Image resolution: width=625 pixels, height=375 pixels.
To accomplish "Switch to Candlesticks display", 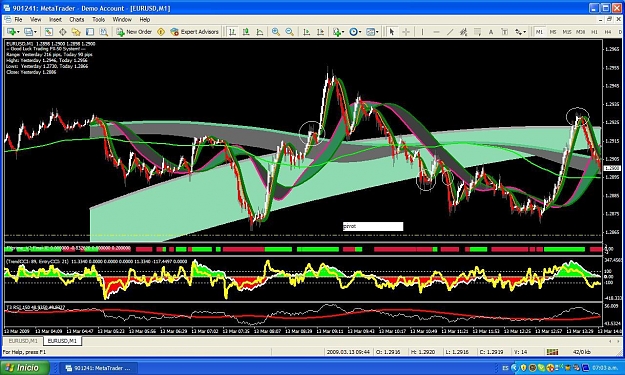I will pyautogui.click(x=246, y=32).
